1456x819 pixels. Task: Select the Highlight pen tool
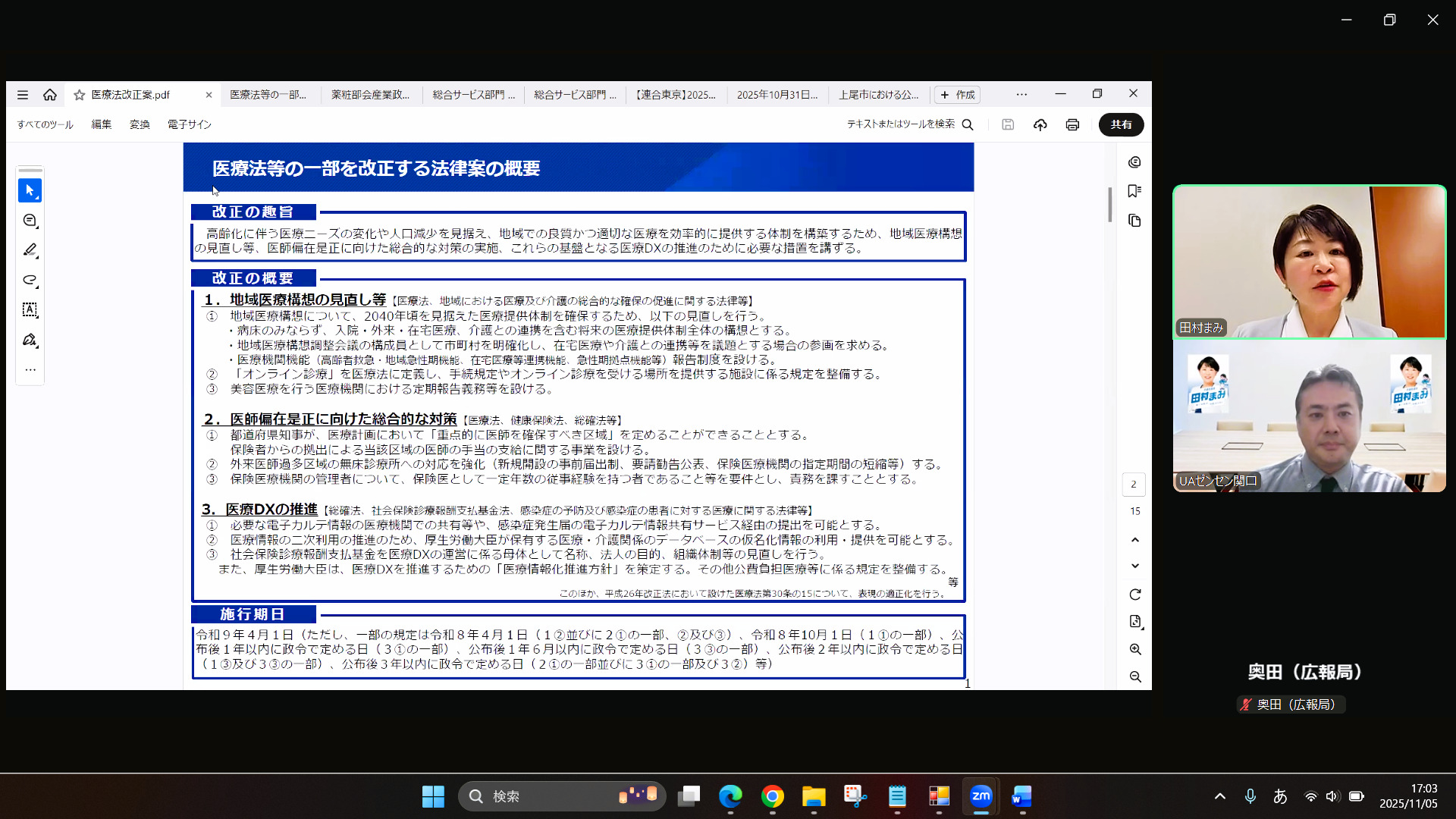(x=30, y=250)
